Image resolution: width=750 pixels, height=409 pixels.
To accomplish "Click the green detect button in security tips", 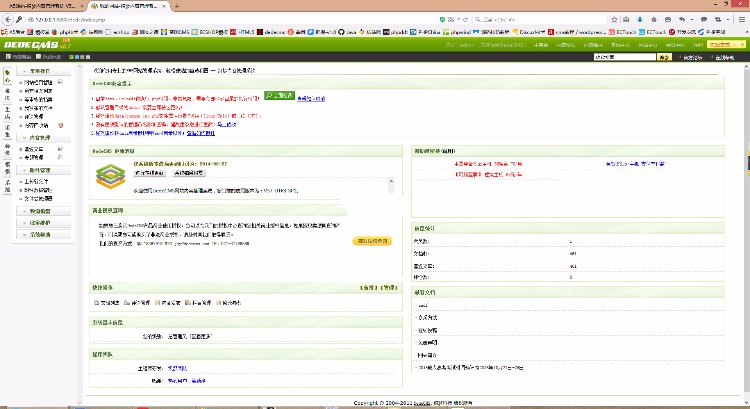I will click(279, 95).
